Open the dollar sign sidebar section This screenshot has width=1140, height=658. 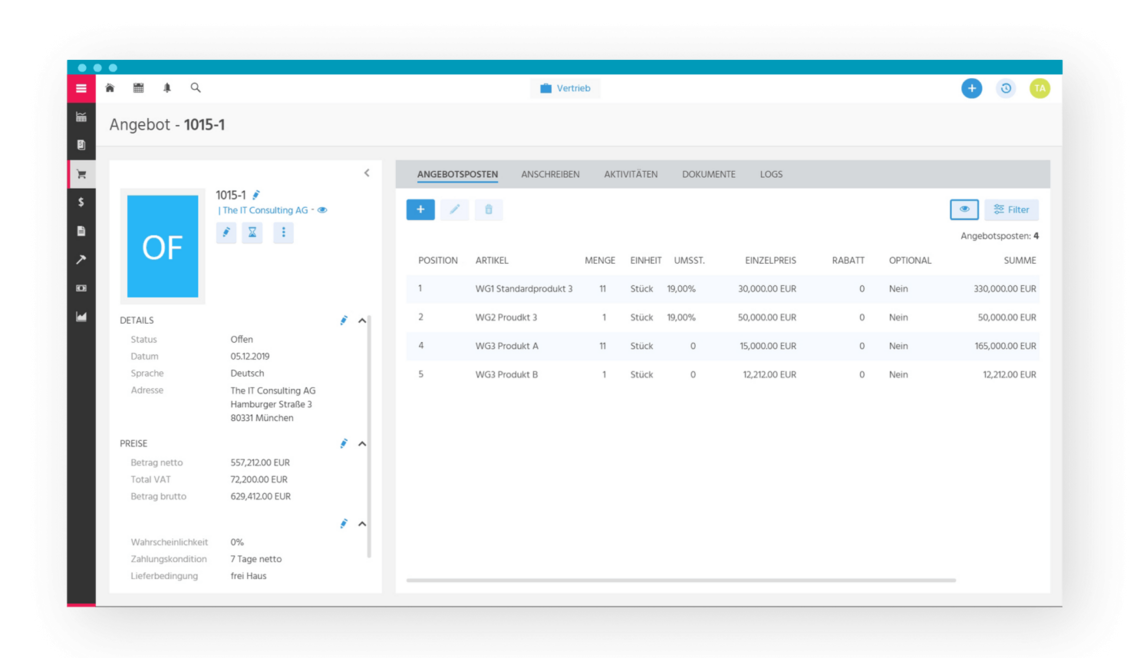pos(81,202)
